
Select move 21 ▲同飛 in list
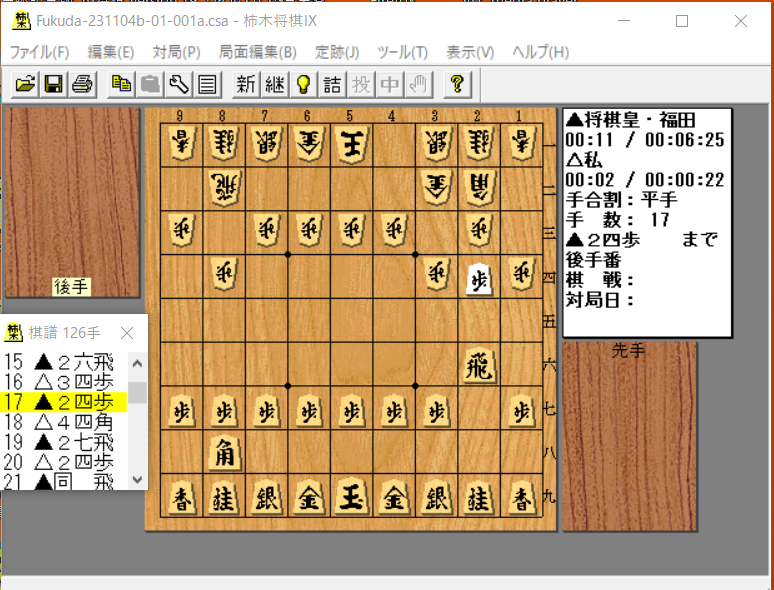(64, 481)
